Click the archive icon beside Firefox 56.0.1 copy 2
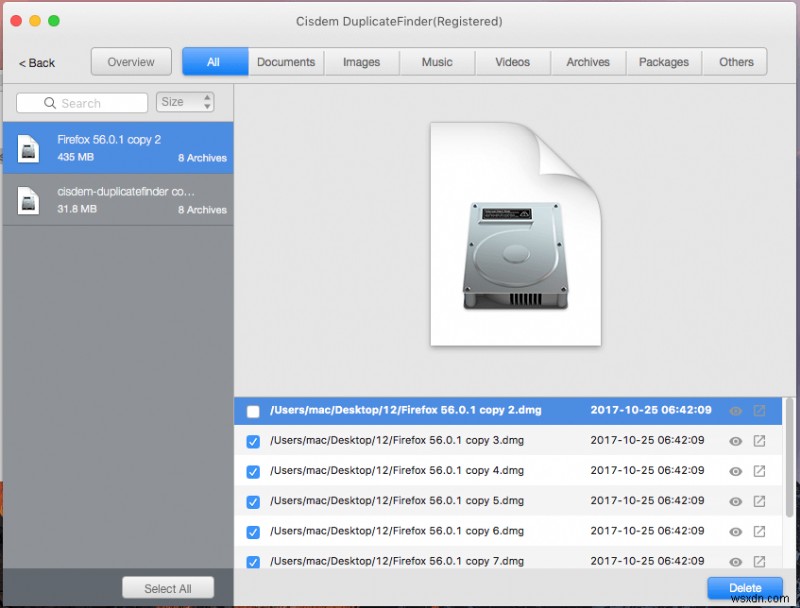The width and height of the screenshot is (800, 608). (27, 147)
